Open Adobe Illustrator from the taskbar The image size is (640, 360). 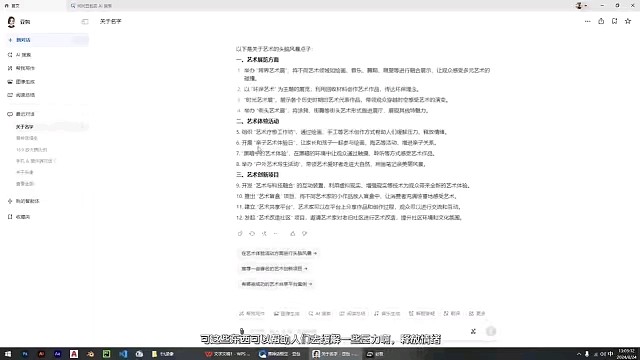pos(41,354)
